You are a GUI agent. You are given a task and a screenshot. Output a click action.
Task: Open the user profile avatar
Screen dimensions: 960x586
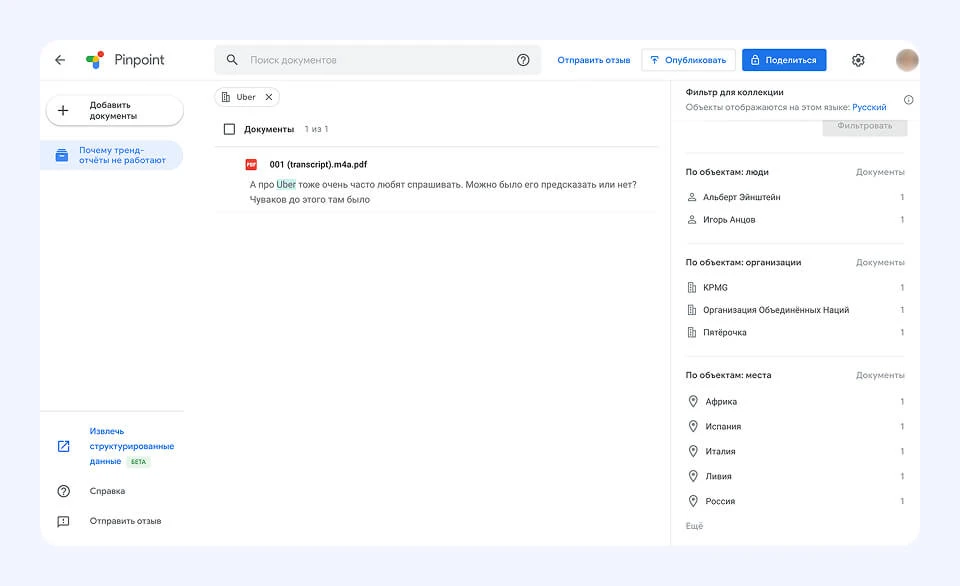pos(907,60)
